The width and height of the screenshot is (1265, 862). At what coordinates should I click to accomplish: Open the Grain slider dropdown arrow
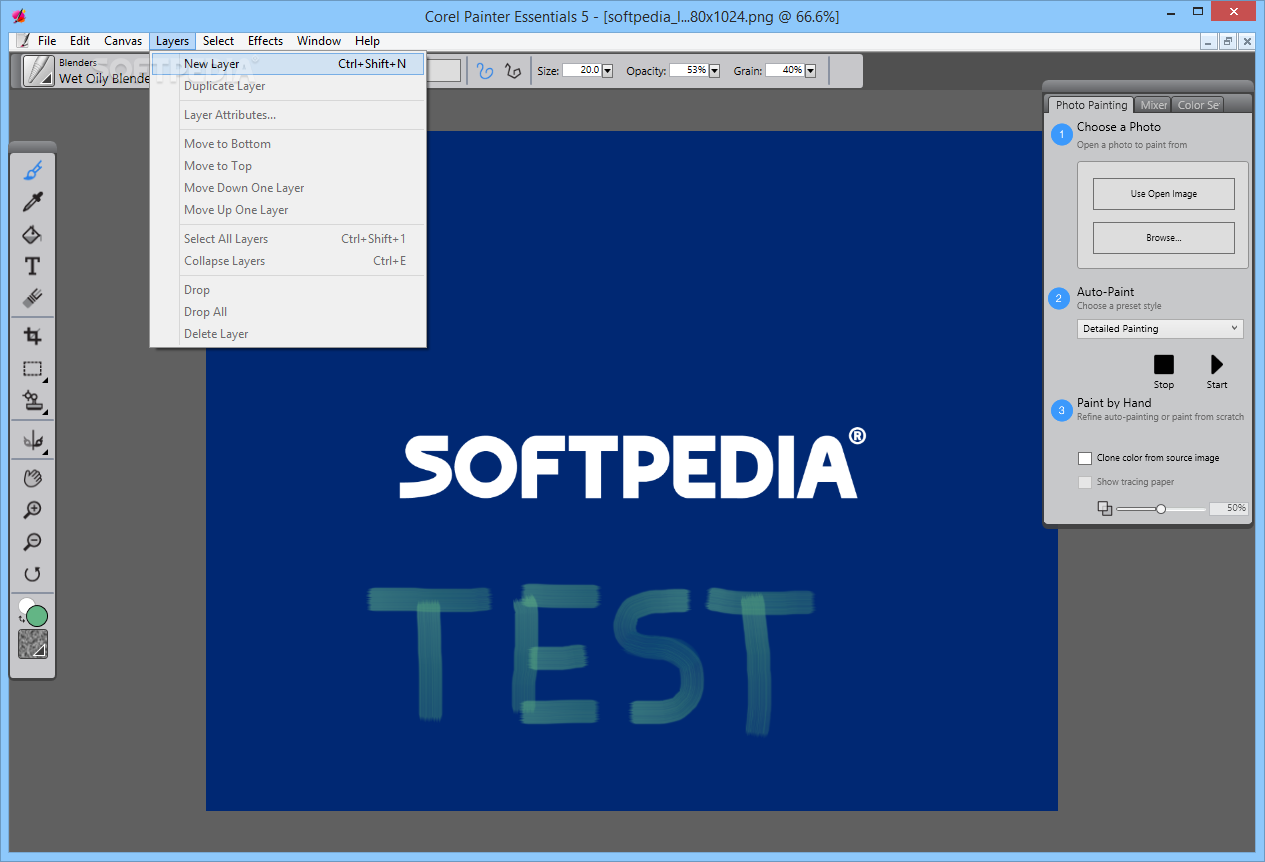(810, 71)
